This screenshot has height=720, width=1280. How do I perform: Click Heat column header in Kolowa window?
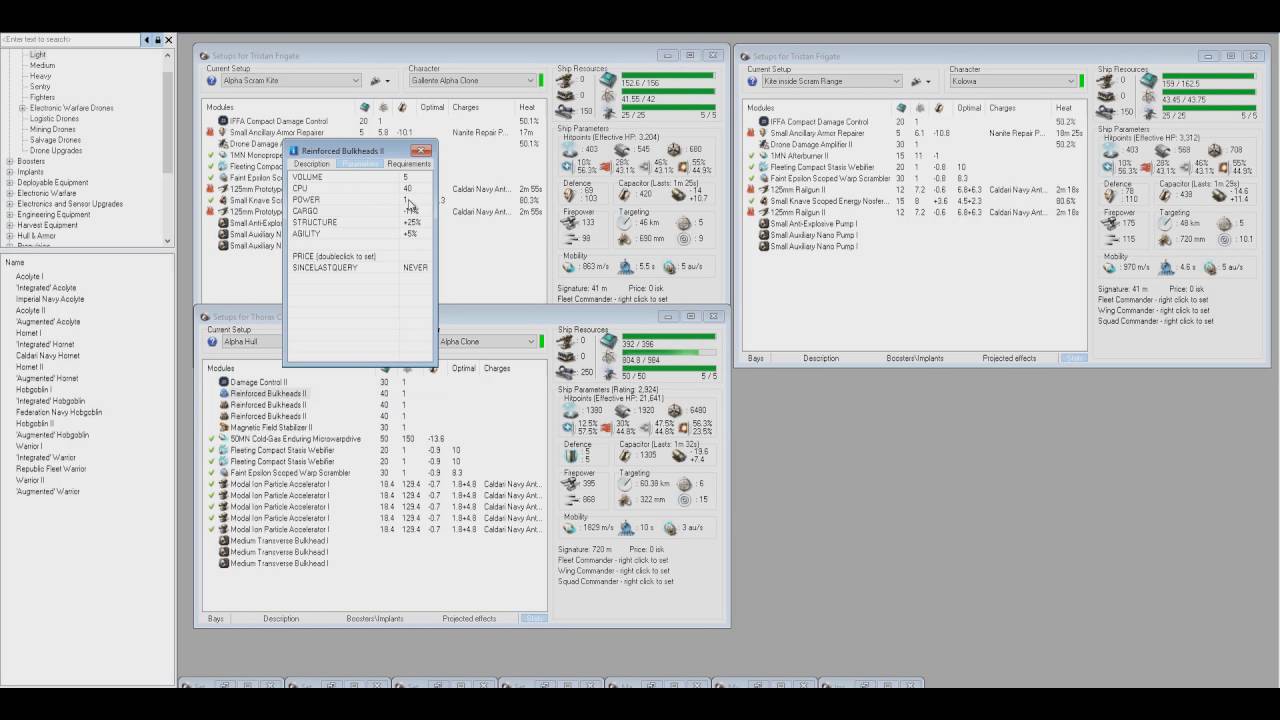pos(1064,108)
